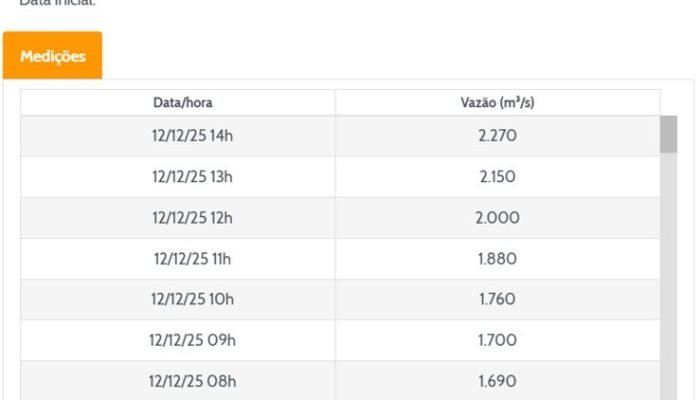
Task: Pick the 12/12/25 09h date cell
Action: [192, 340]
